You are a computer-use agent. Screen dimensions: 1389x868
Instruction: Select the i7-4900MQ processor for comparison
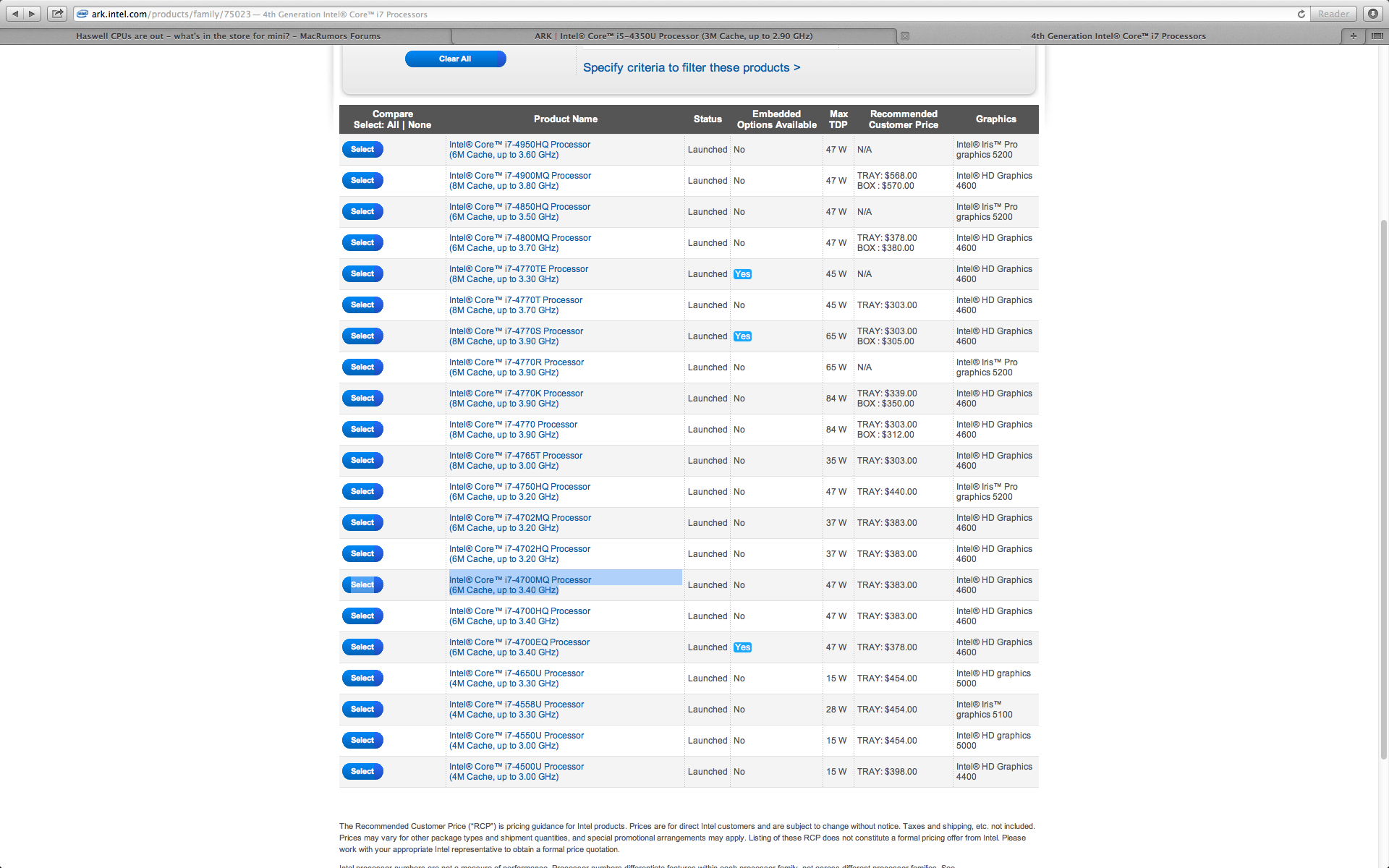point(362,180)
